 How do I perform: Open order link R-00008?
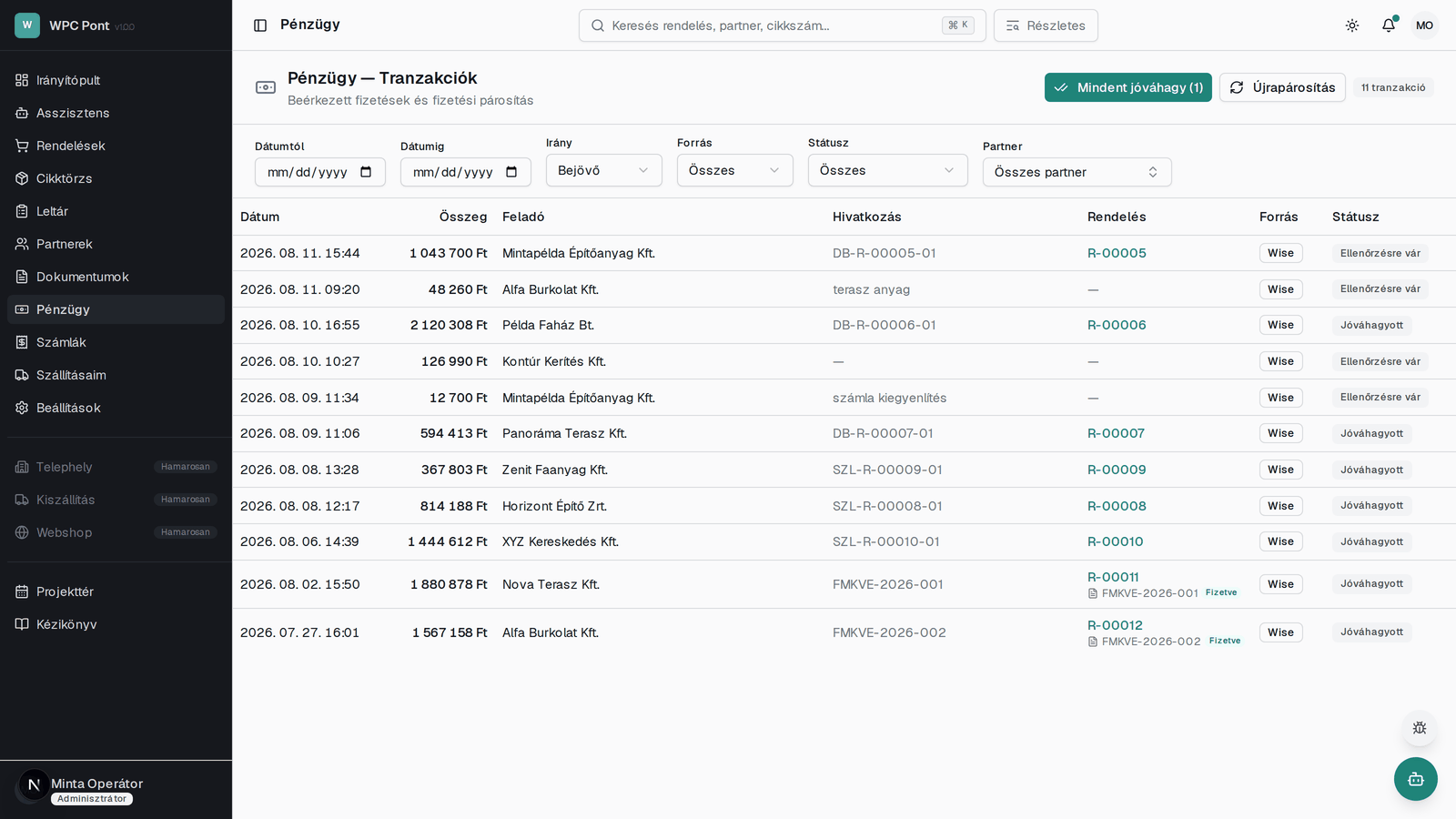(x=1117, y=506)
